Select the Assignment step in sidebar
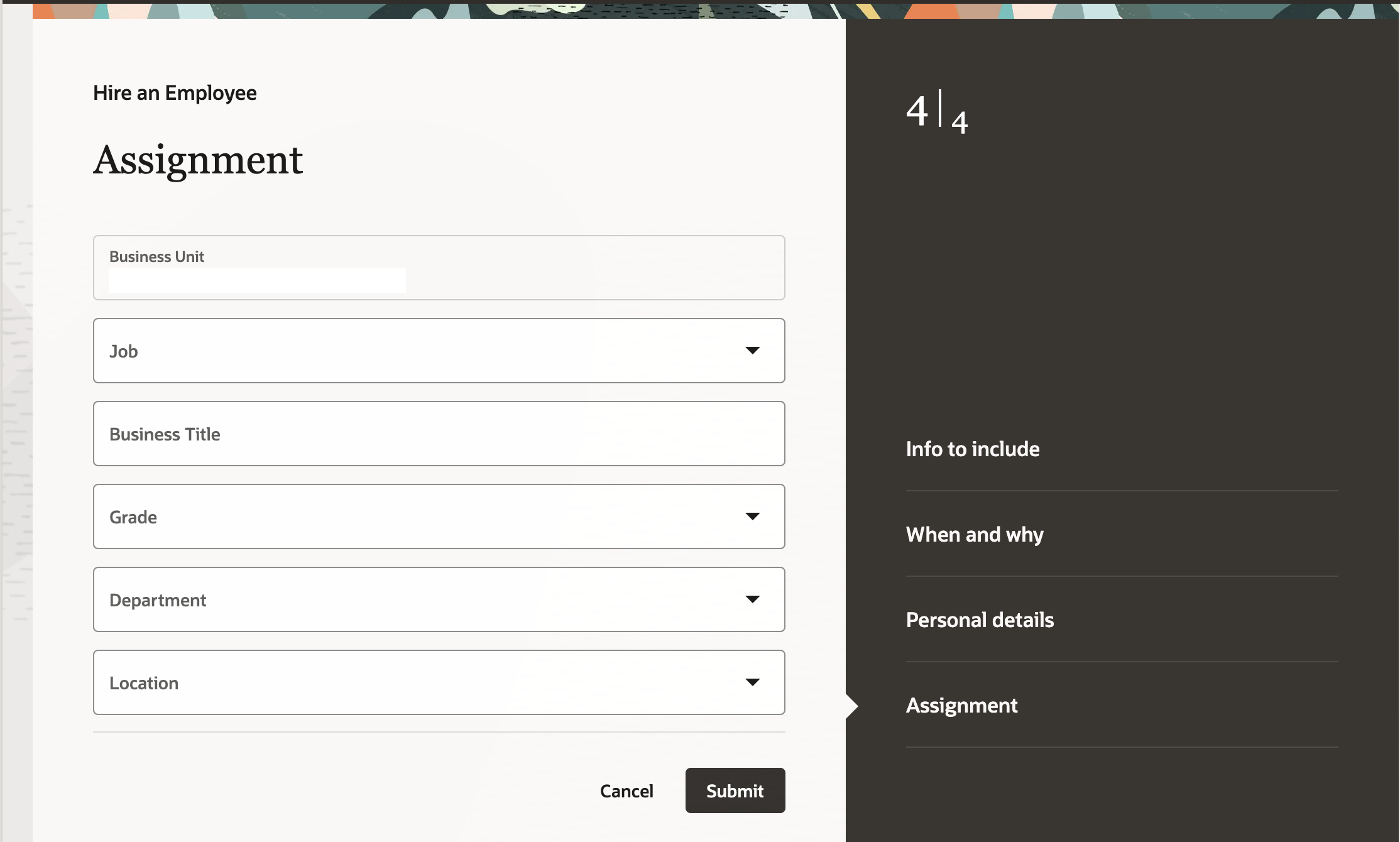The width and height of the screenshot is (1400, 842). coord(961,705)
